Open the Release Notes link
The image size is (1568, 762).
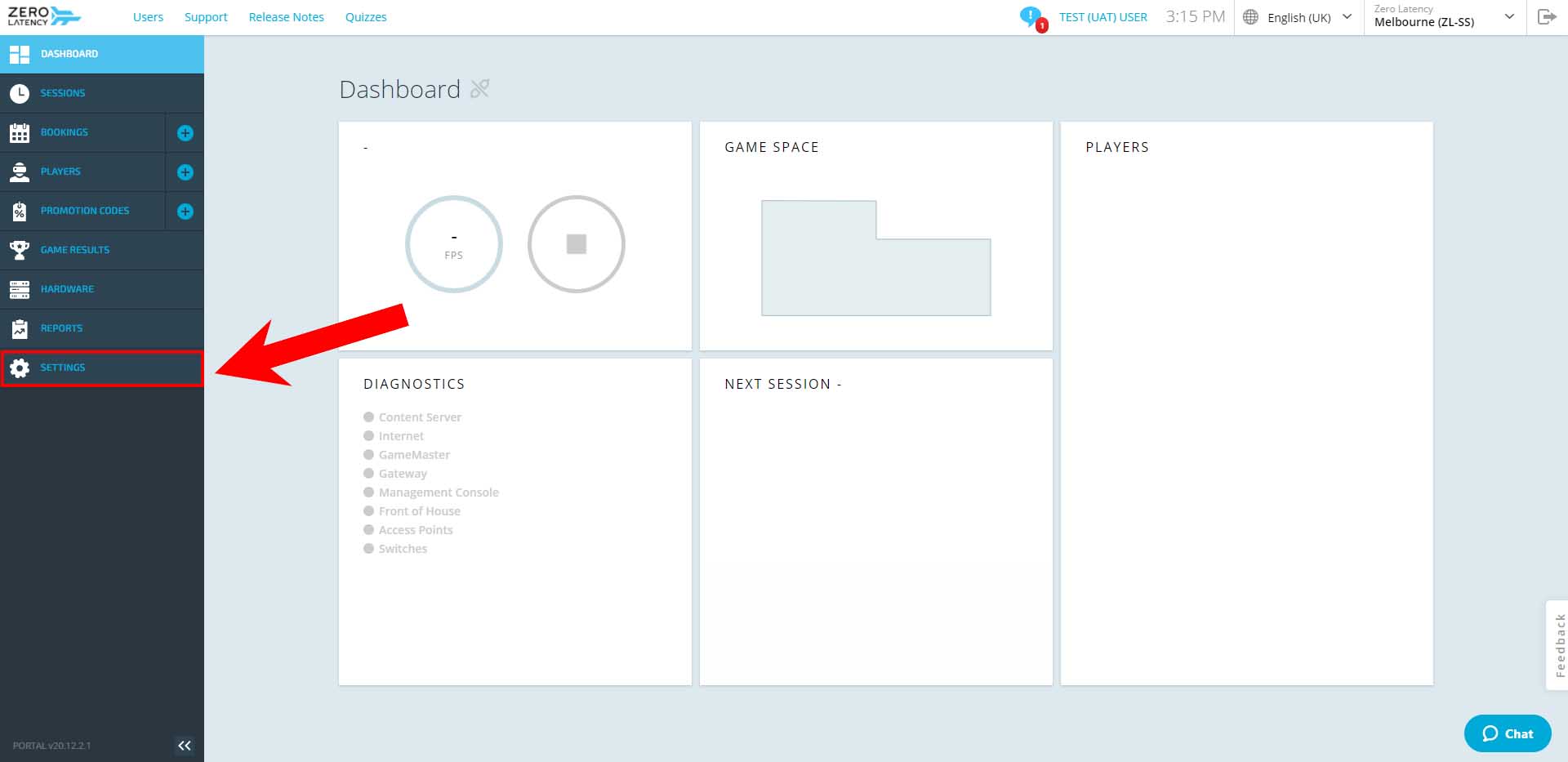[x=286, y=17]
